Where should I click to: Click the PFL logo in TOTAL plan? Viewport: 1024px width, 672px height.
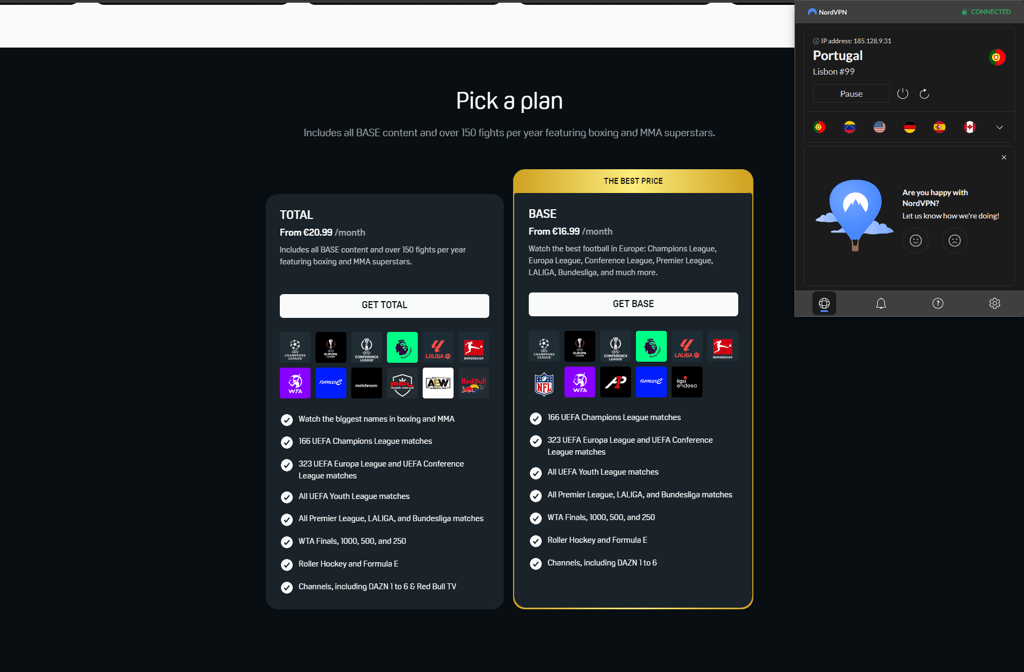pos(402,383)
